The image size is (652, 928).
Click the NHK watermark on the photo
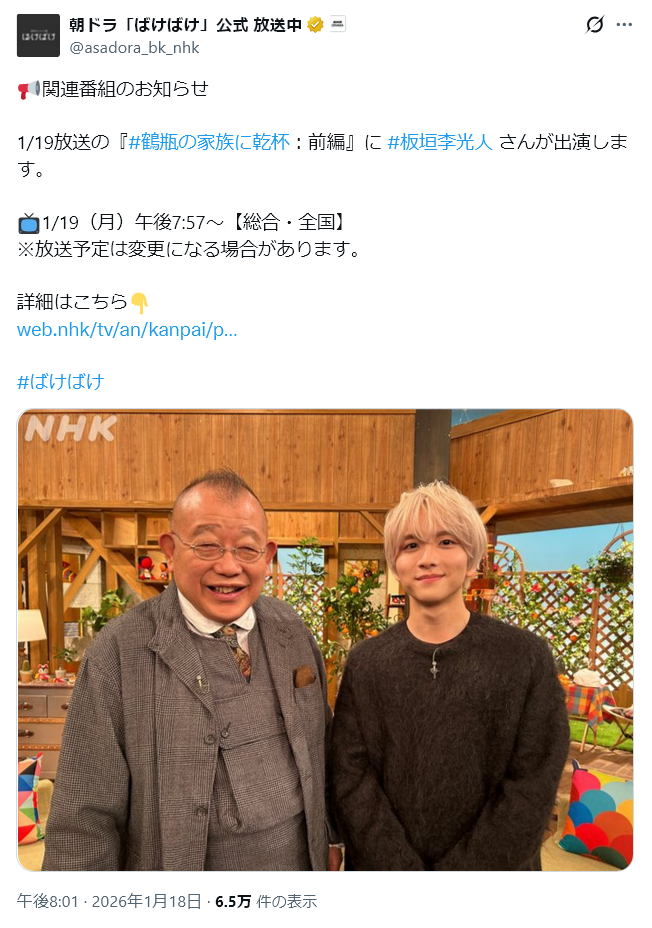[71, 429]
